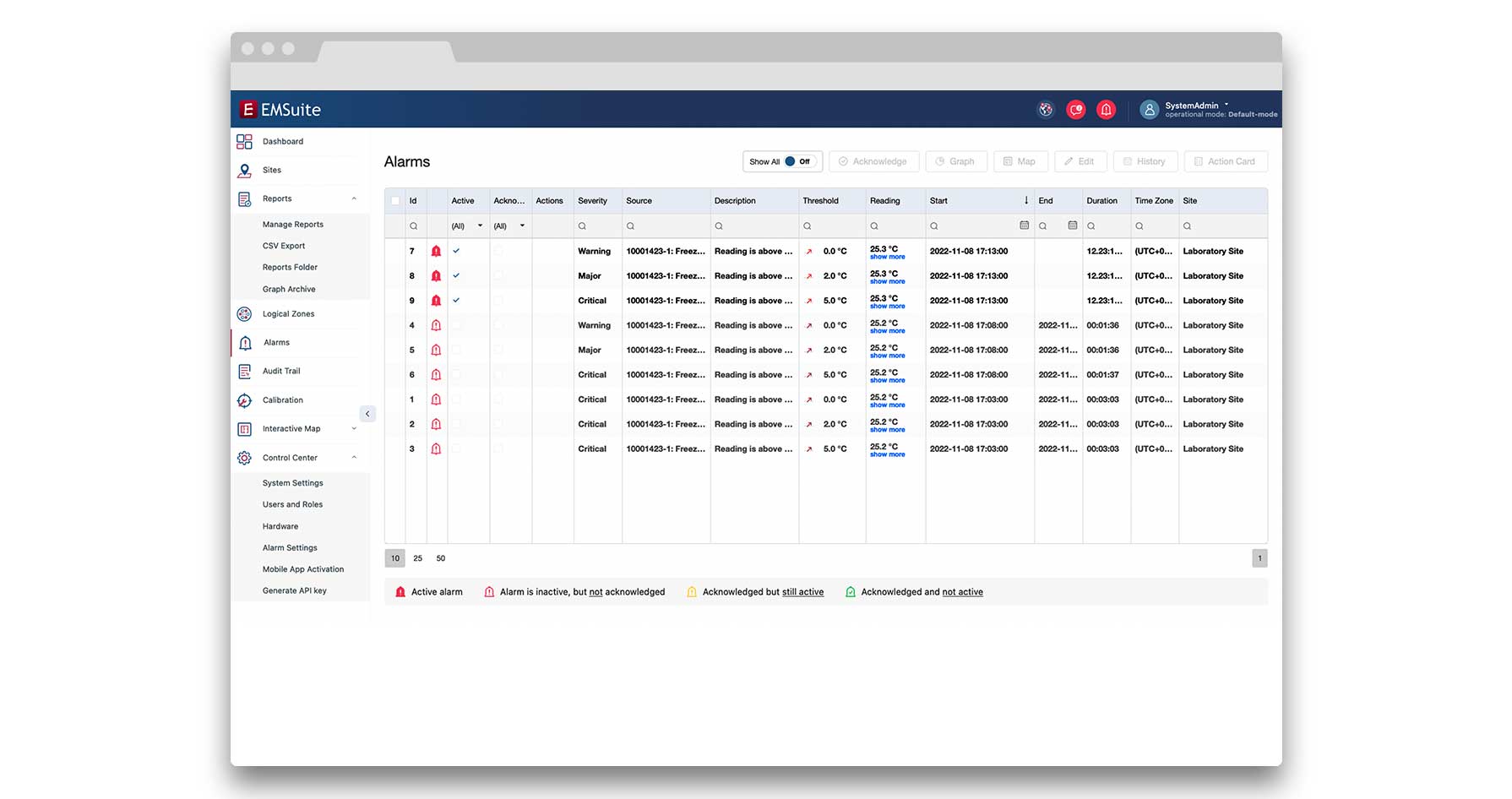Click the Audit Trail icon
This screenshot has height=799, width=1512.
click(244, 372)
